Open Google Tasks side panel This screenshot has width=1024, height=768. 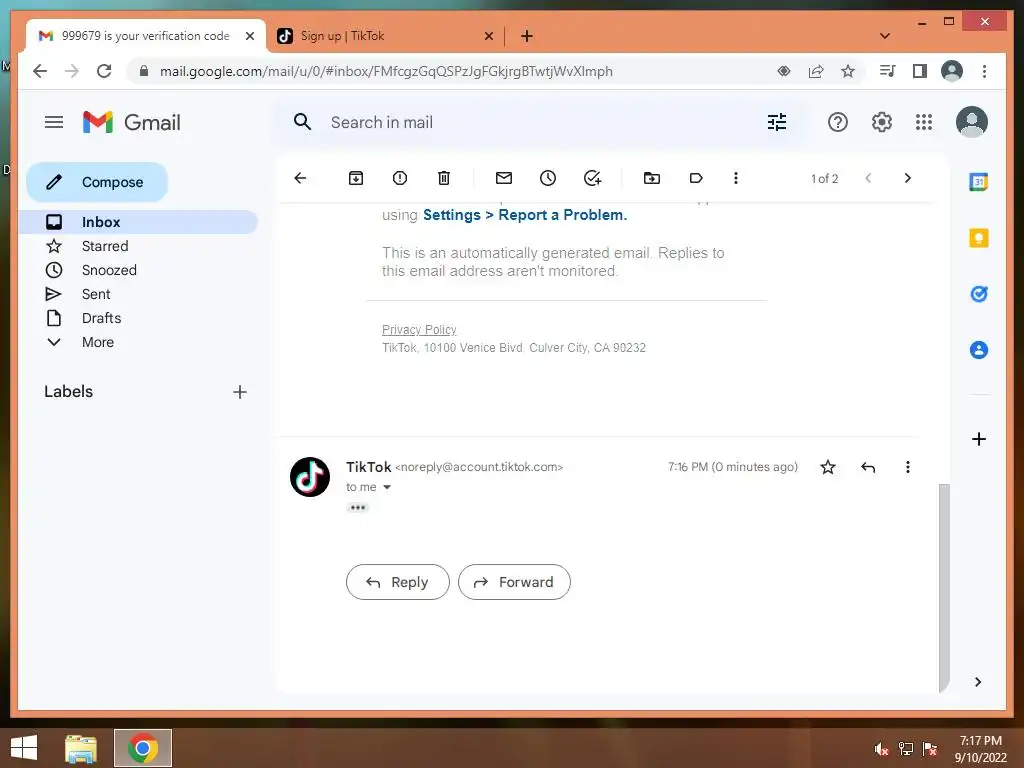pyautogui.click(x=978, y=294)
